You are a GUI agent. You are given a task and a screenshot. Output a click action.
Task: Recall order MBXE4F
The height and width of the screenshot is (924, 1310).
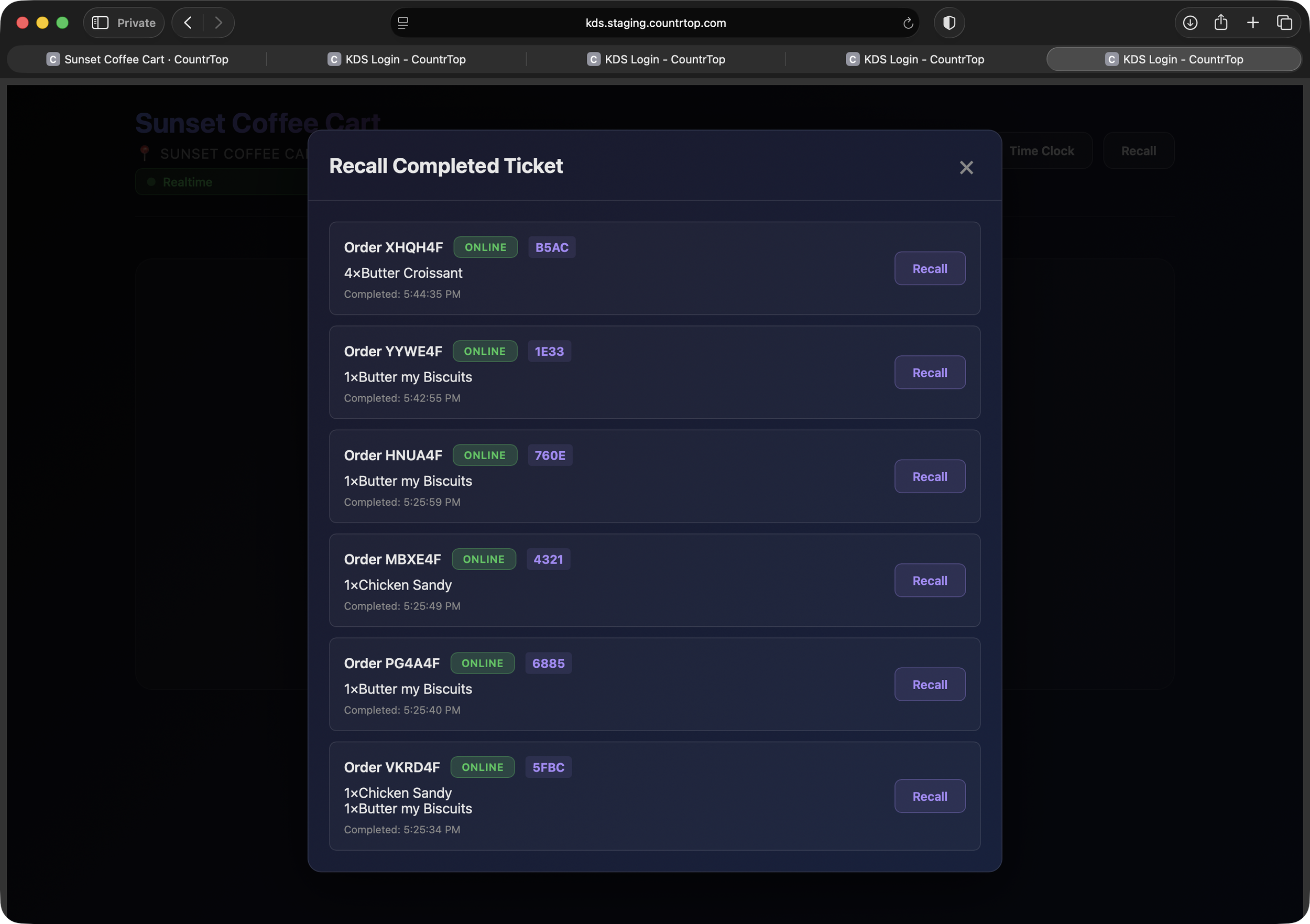930,580
